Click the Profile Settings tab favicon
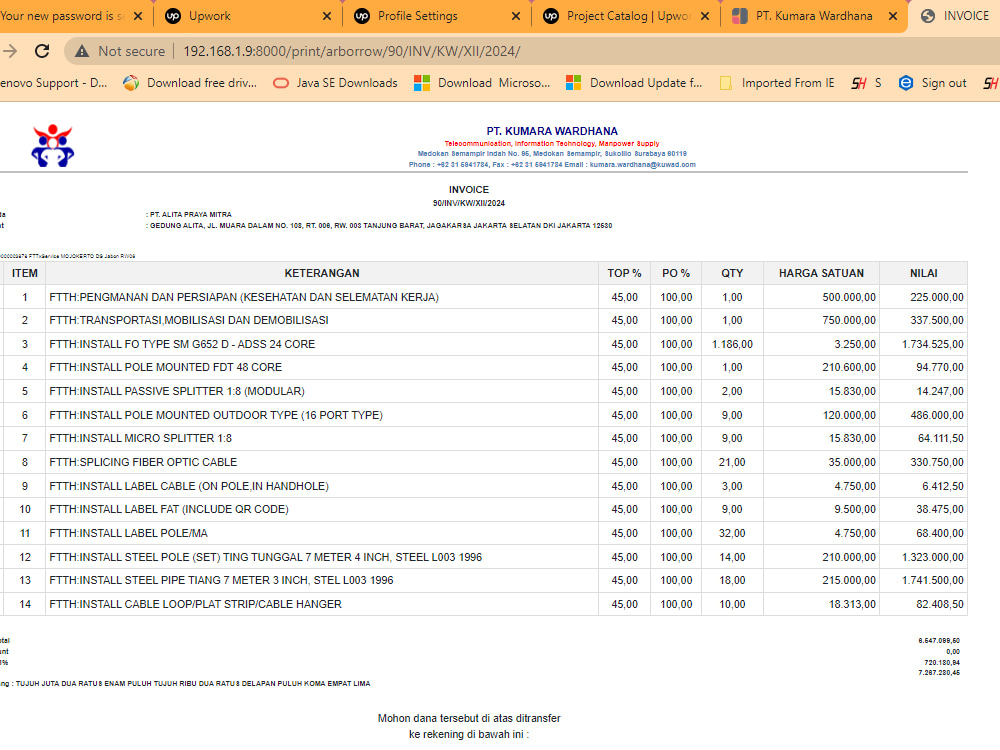The image size is (1000, 750). [x=362, y=16]
